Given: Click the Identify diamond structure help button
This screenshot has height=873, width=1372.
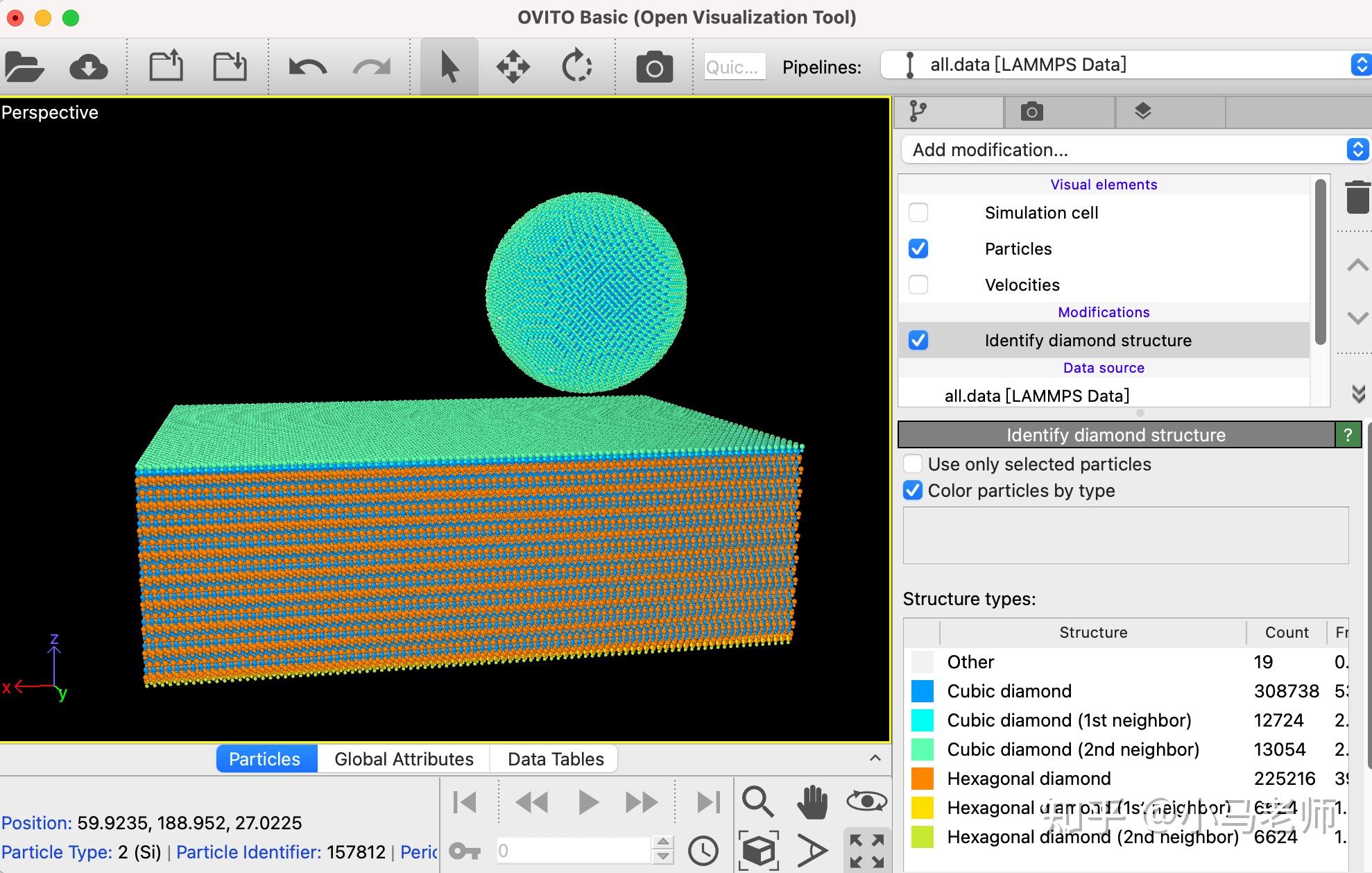Looking at the screenshot, I should (x=1347, y=435).
